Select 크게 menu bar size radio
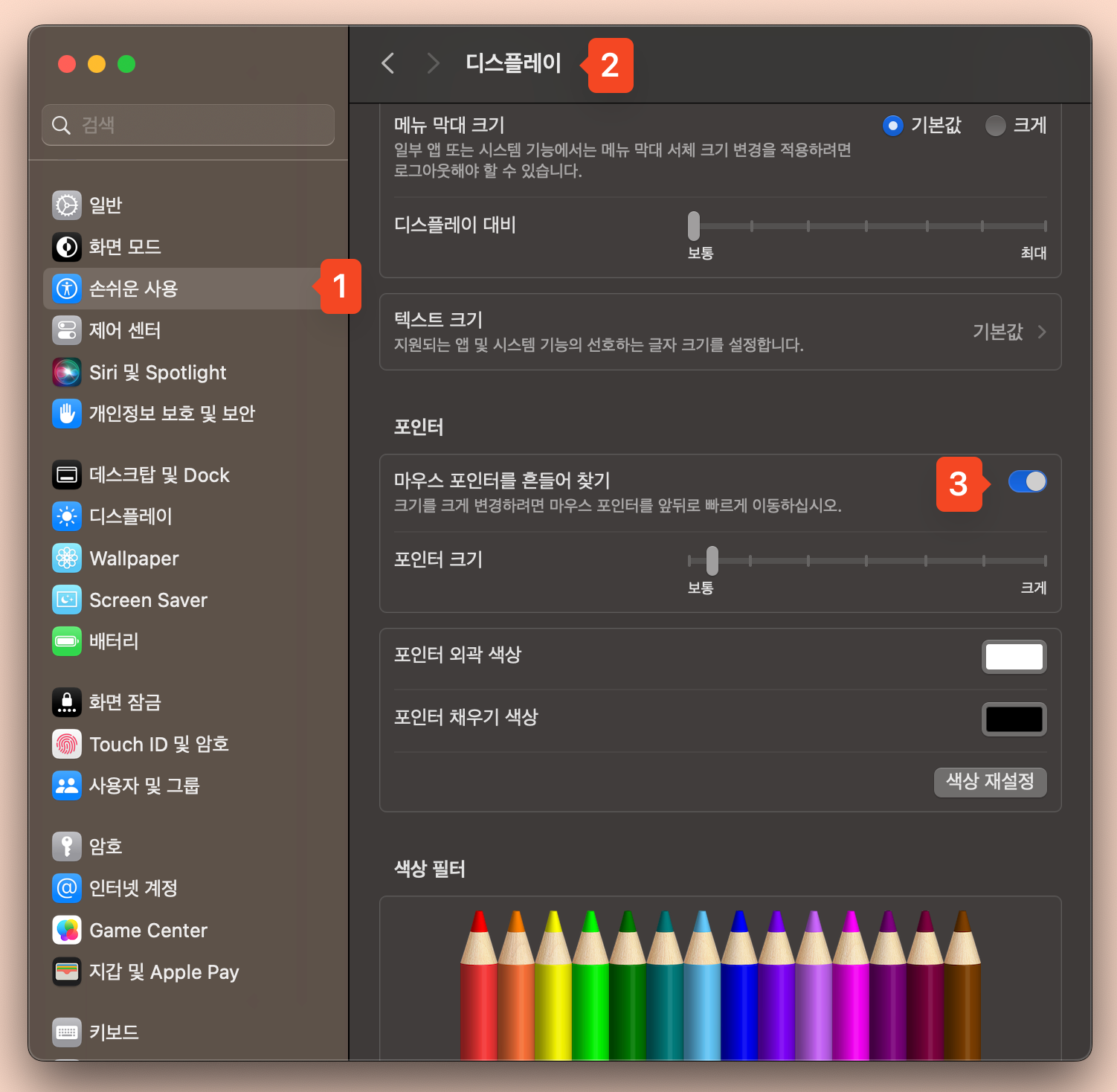 (996, 126)
